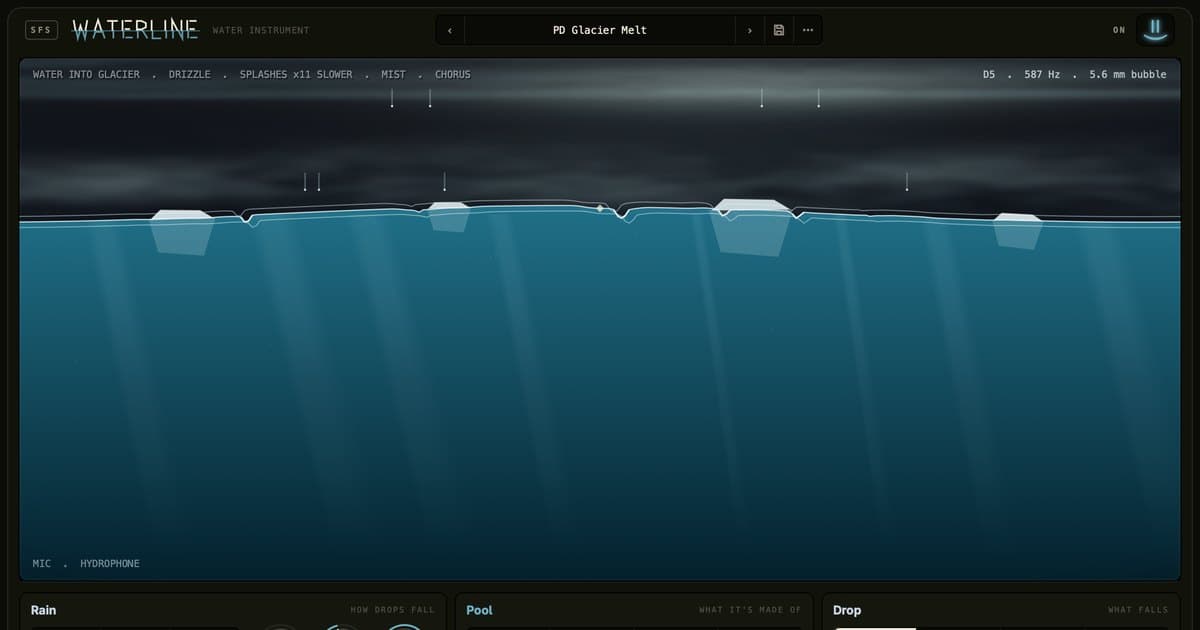
Task: Open the three-dot more options menu
Action: [x=808, y=30]
